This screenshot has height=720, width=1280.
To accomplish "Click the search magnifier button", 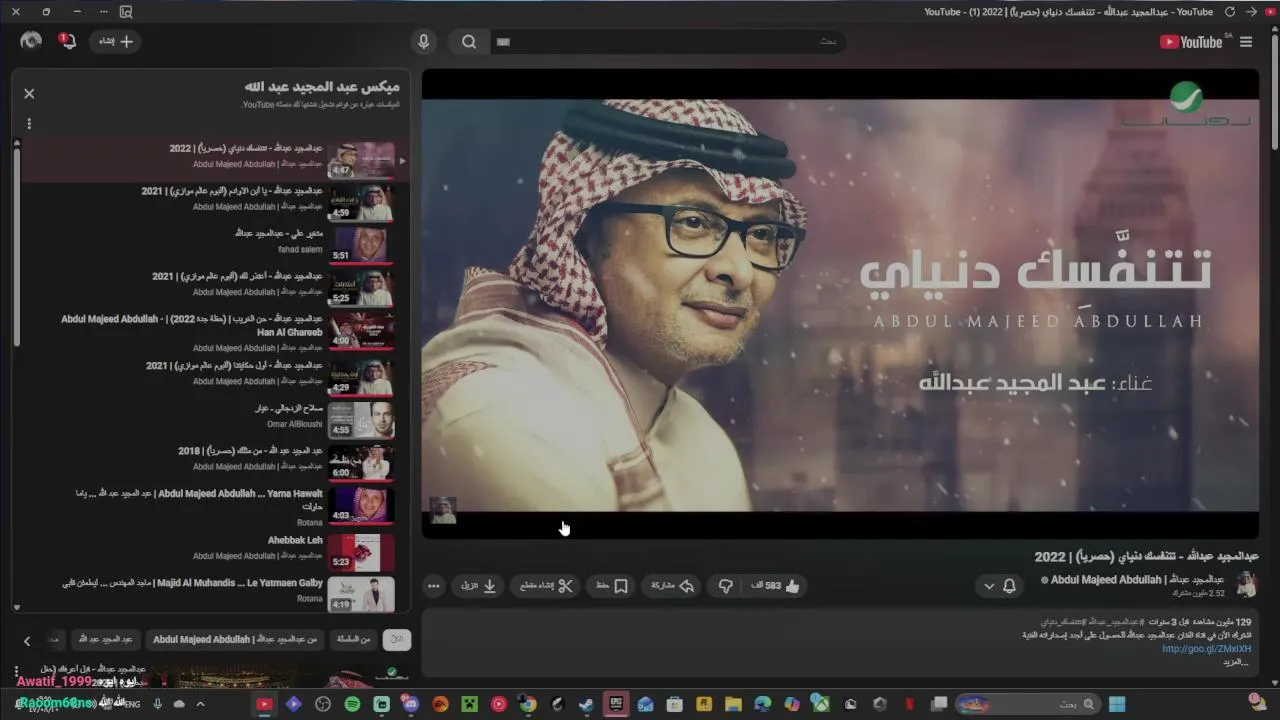I will (469, 42).
